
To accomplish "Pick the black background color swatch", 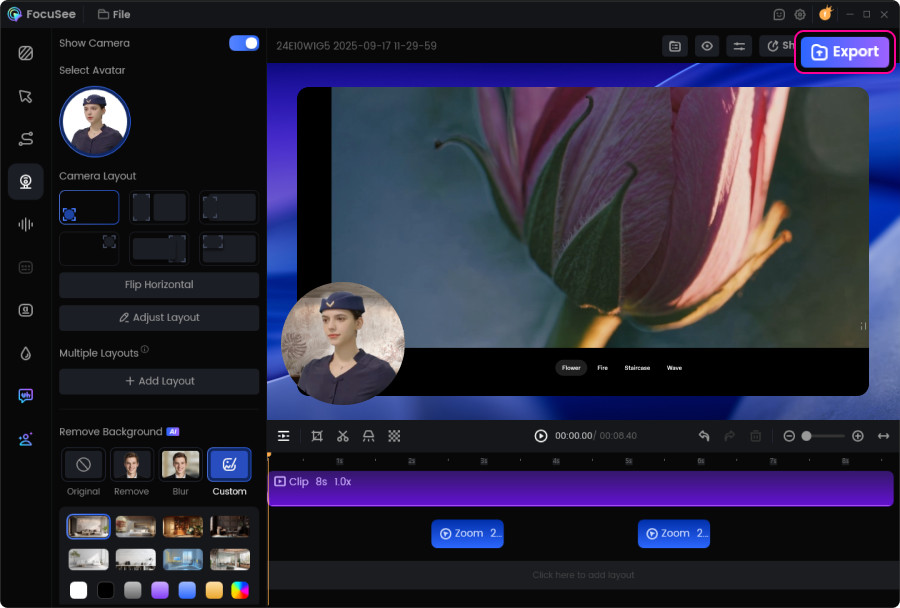I will point(106,590).
